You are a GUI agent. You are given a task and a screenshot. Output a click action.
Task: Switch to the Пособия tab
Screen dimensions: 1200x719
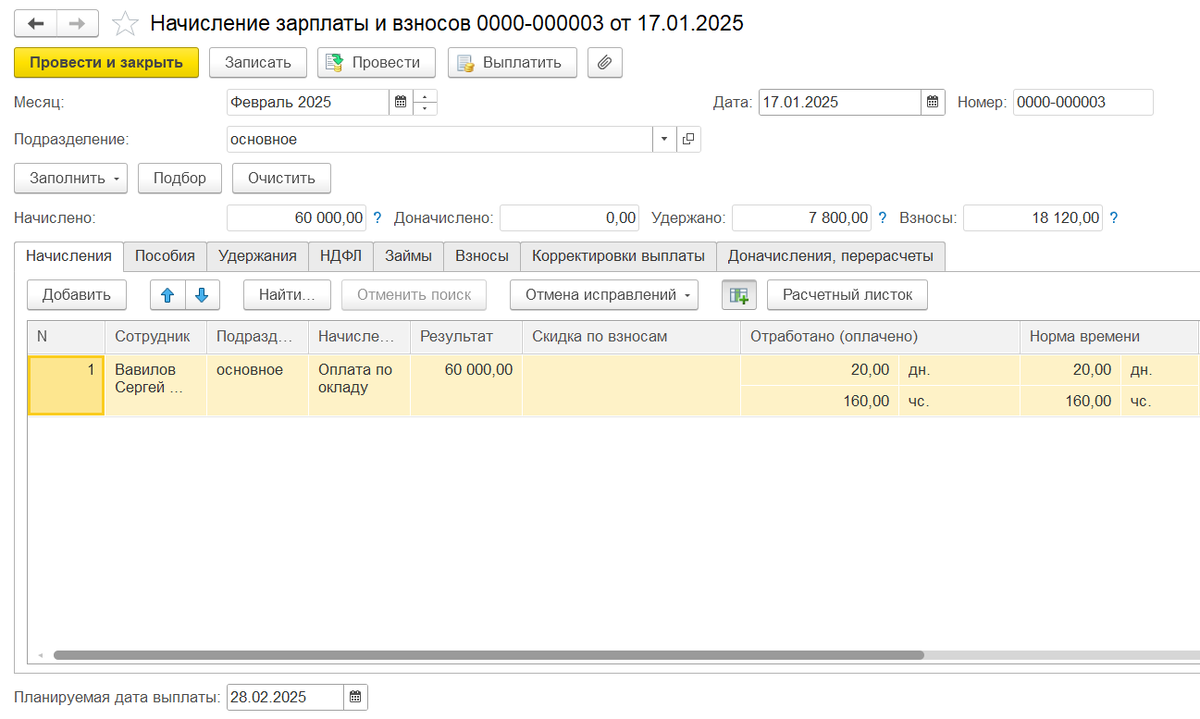coord(165,256)
